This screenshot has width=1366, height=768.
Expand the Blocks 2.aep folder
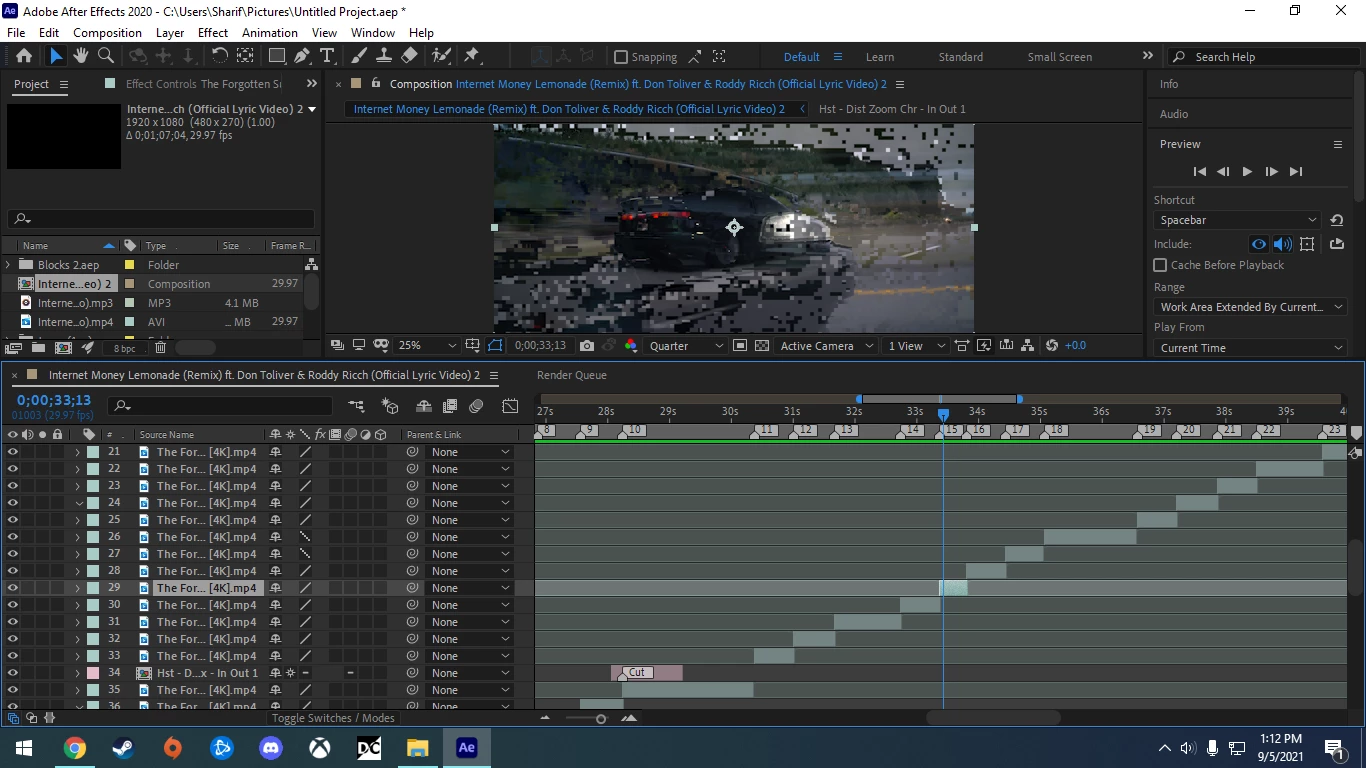point(9,265)
